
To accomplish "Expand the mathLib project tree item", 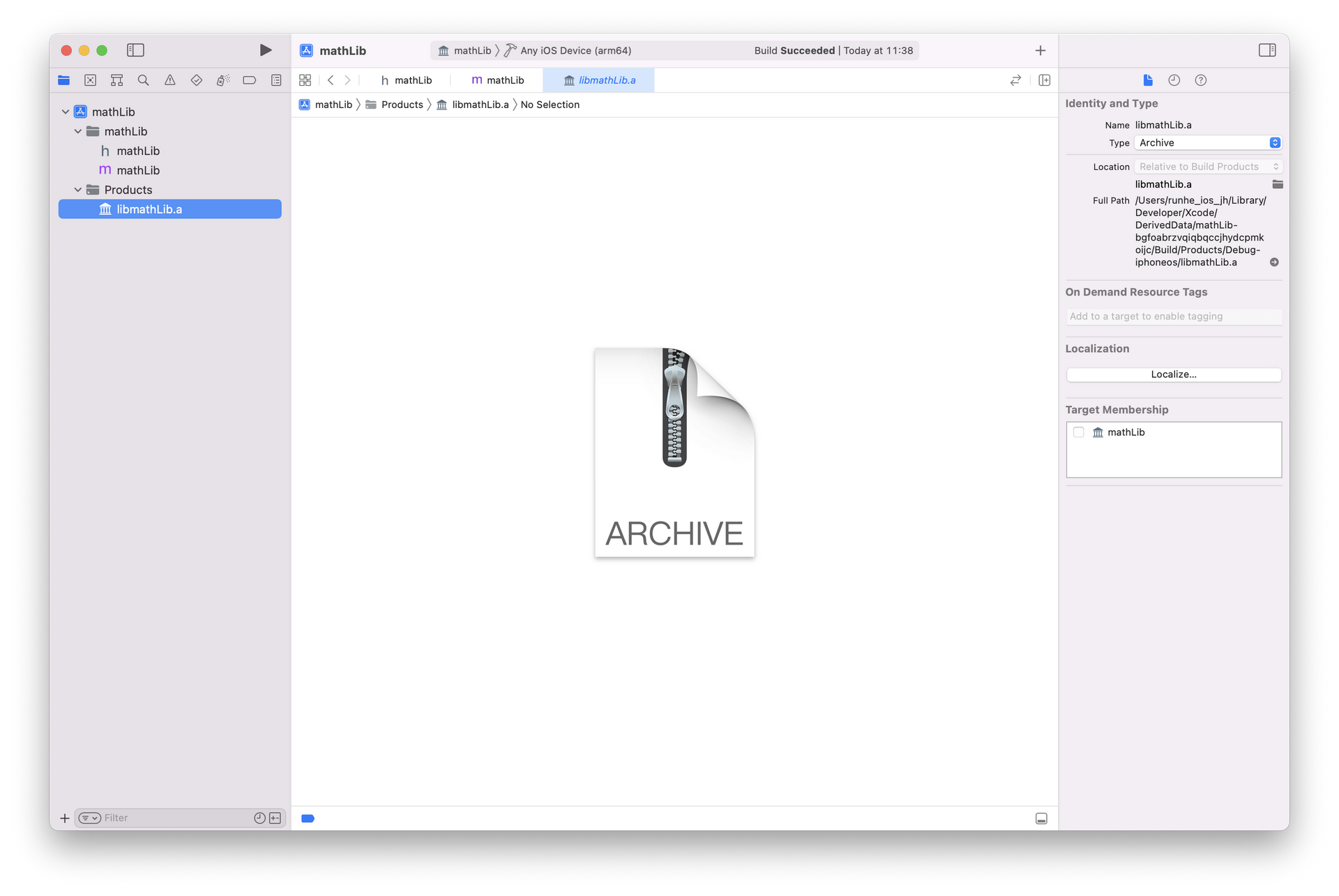I will coord(65,111).
